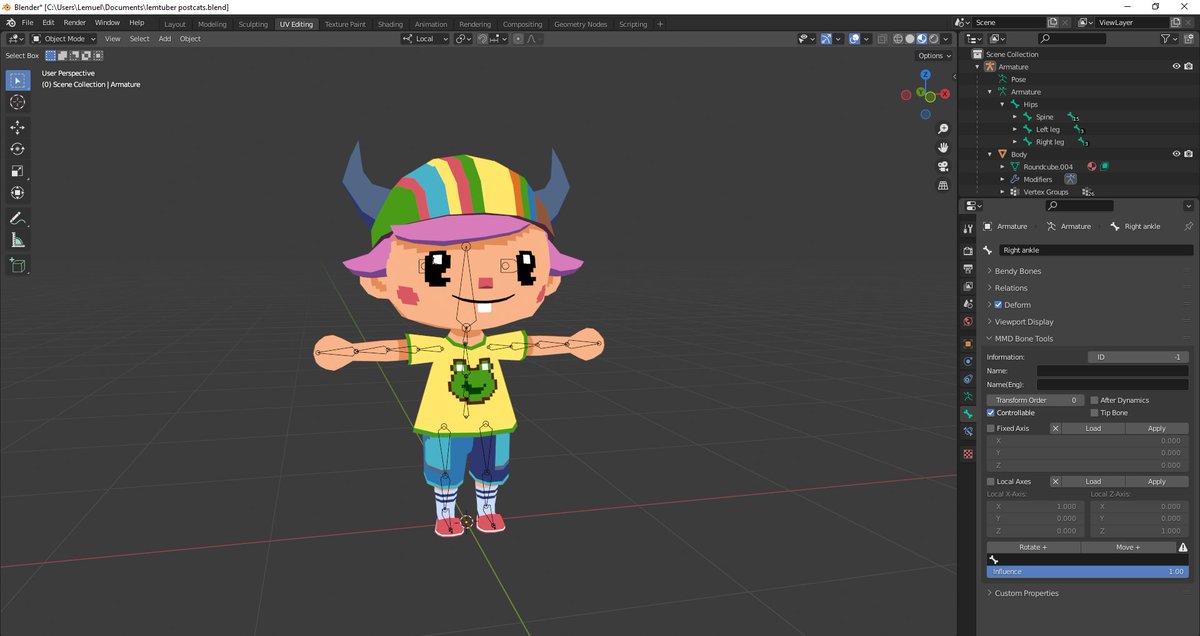Click the Move + button
The height and width of the screenshot is (636, 1200).
coord(1128,548)
